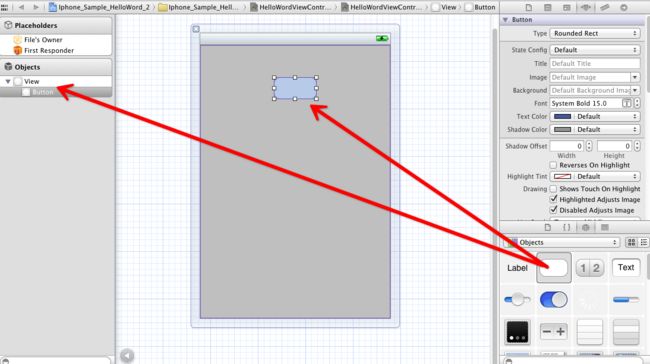This screenshot has width=650, height=364.
Task: Open the related files grid menu icon
Action: pos(5,7)
